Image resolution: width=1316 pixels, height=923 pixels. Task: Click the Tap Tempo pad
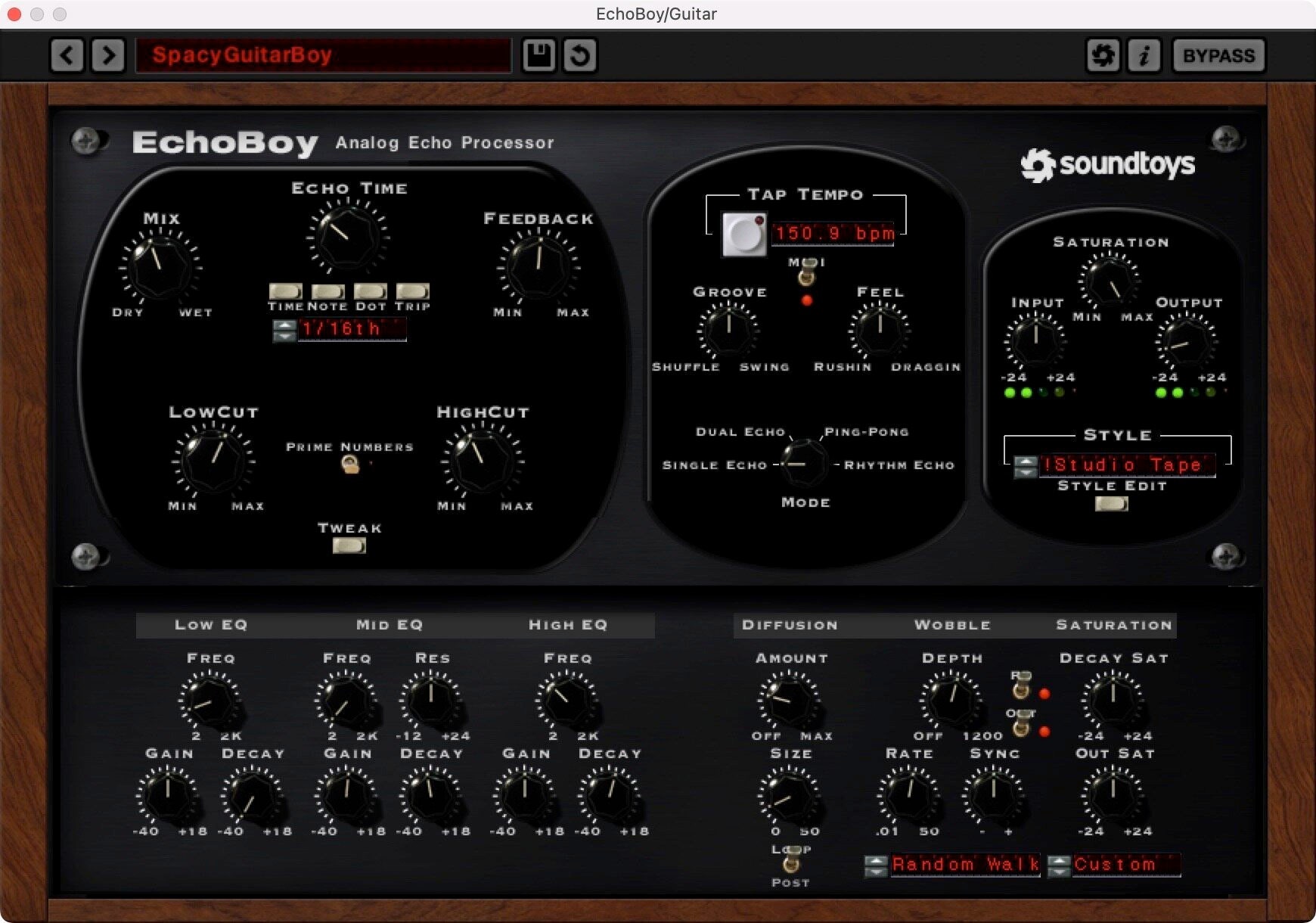pos(744,234)
